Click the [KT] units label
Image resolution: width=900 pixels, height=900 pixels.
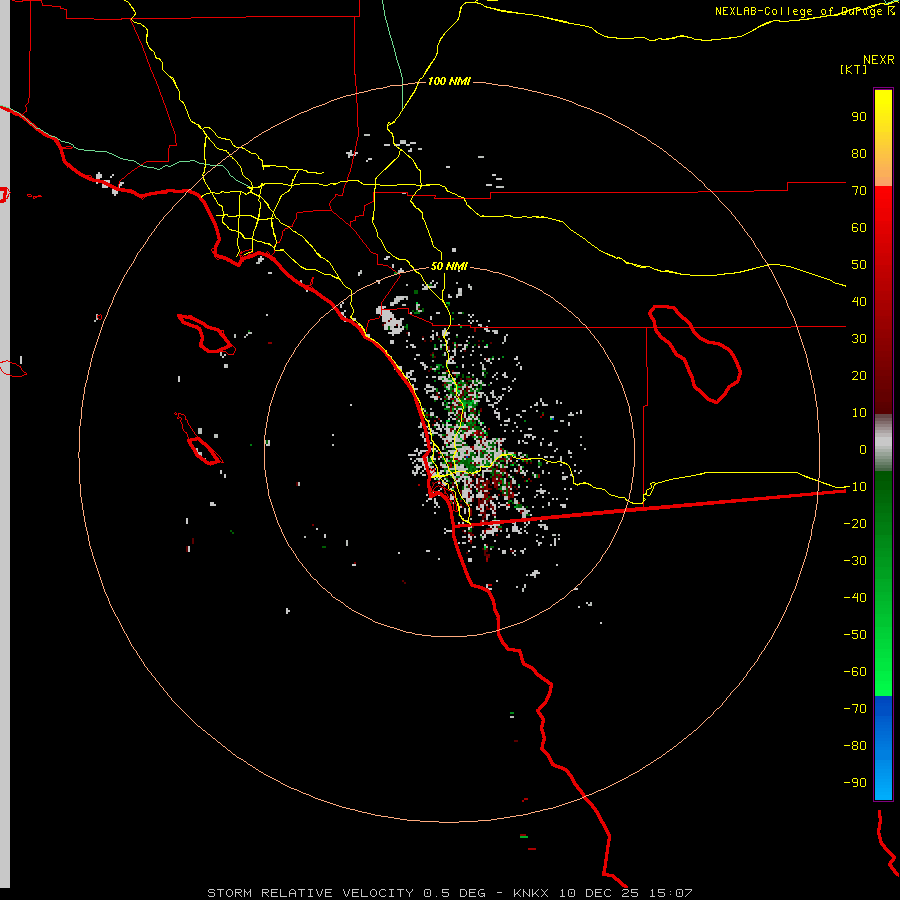(x=854, y=69)
